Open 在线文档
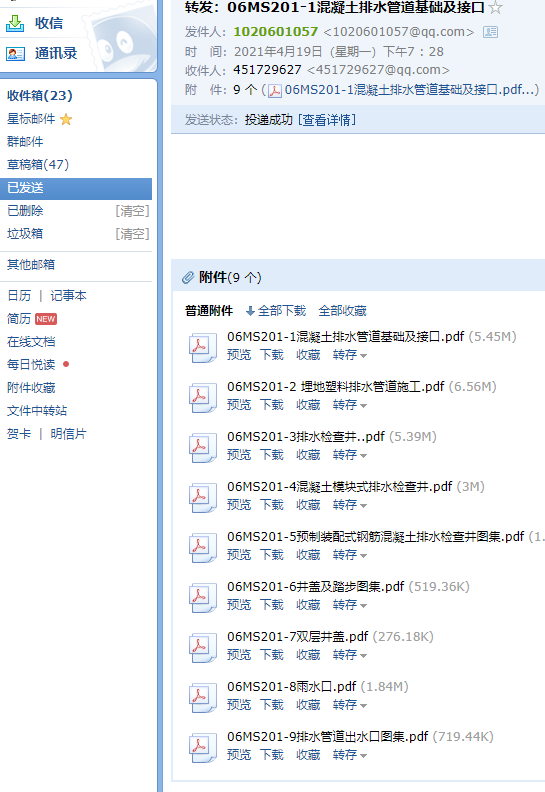The height and width of the screenshot is (792, 545). (x=31, y=342)
